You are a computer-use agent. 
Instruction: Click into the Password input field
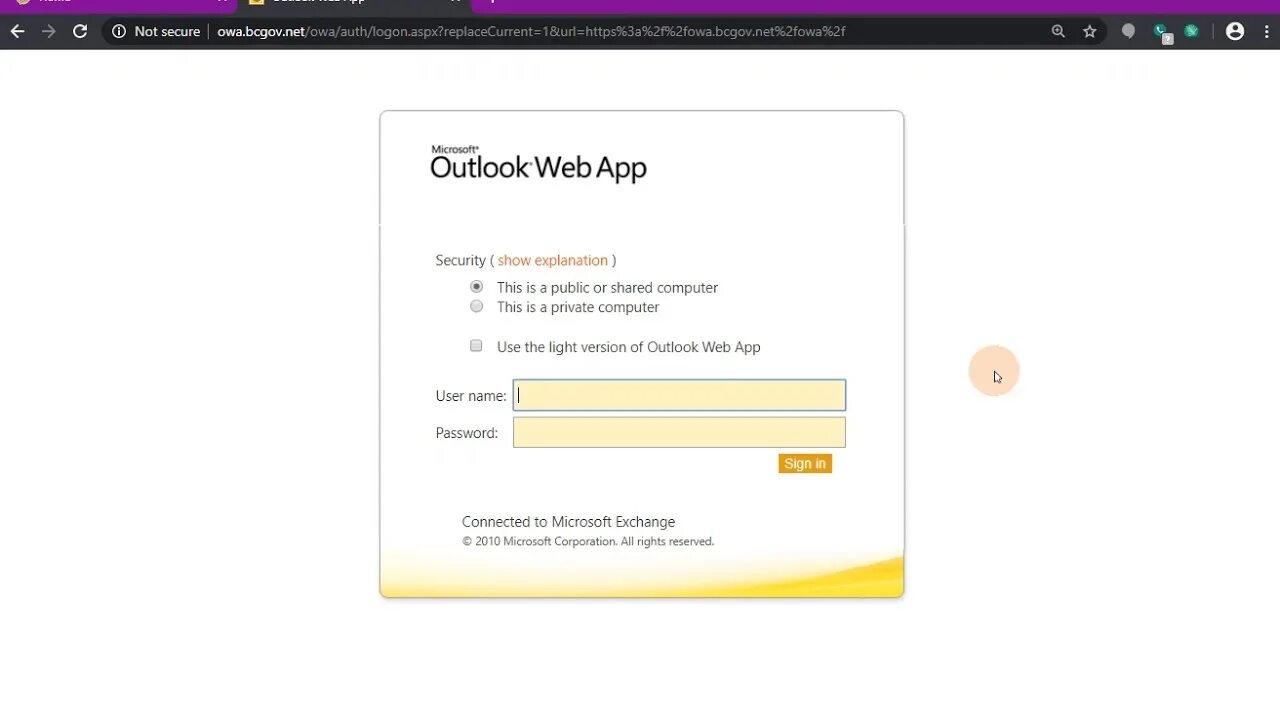click(x=679, y=432)
